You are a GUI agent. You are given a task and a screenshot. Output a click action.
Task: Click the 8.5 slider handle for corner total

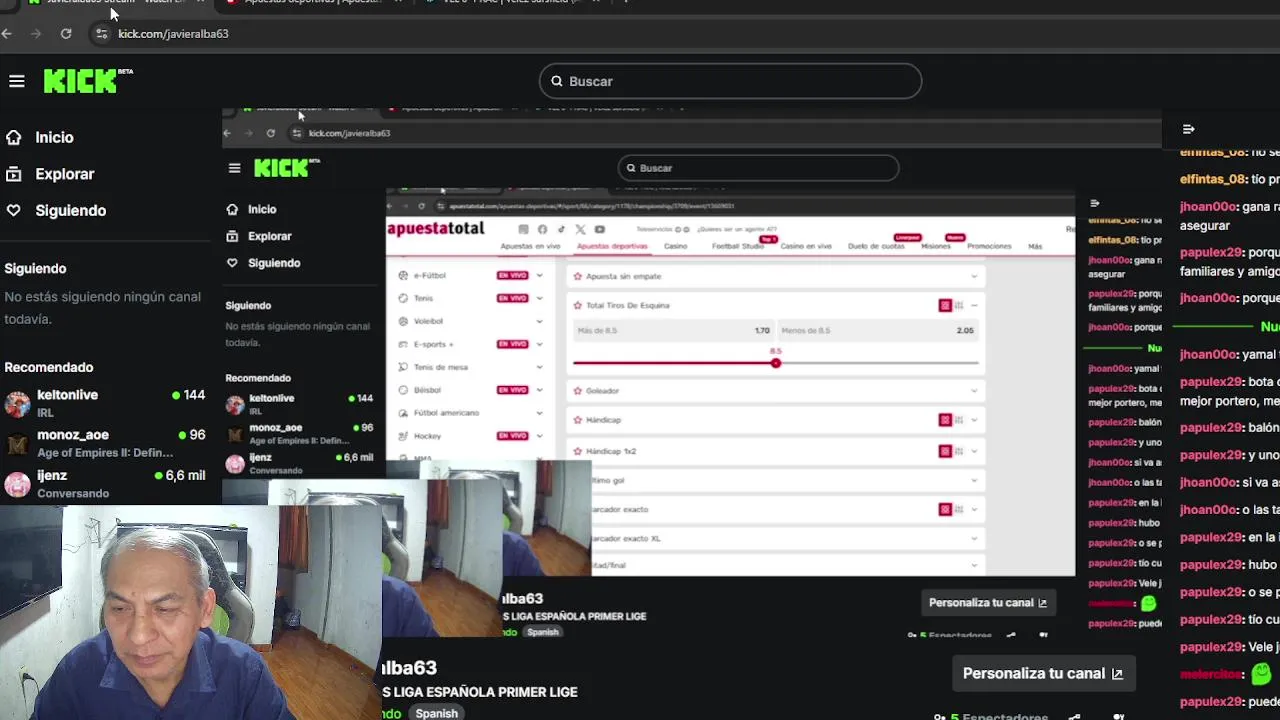[x=775, y=363]
